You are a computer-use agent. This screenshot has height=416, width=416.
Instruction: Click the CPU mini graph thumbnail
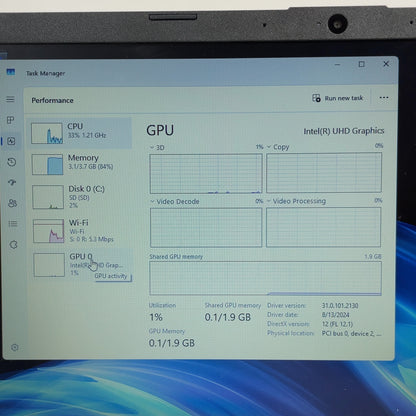(47, 133)
